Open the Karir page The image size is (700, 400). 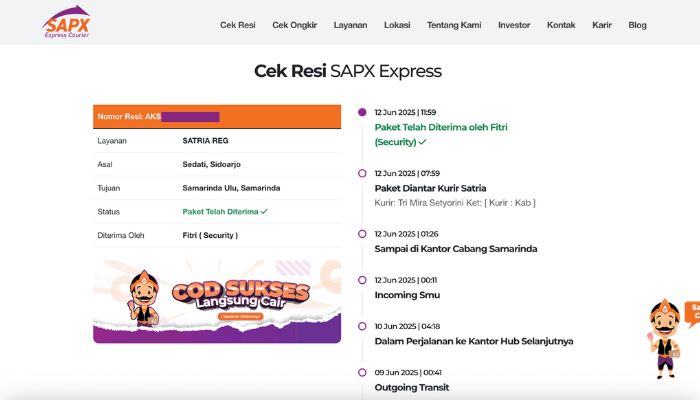point(602,25)
